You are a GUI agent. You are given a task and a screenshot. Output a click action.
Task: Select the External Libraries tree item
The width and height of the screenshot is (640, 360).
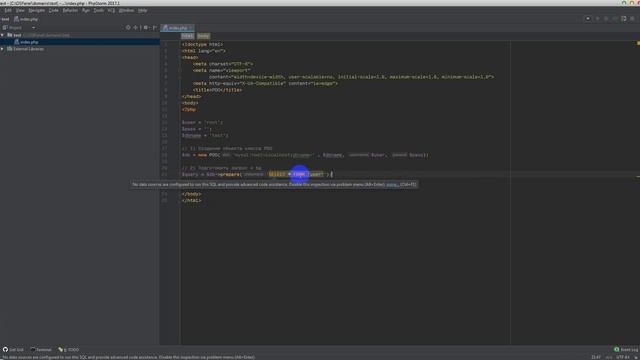click(x=25, y=49)
